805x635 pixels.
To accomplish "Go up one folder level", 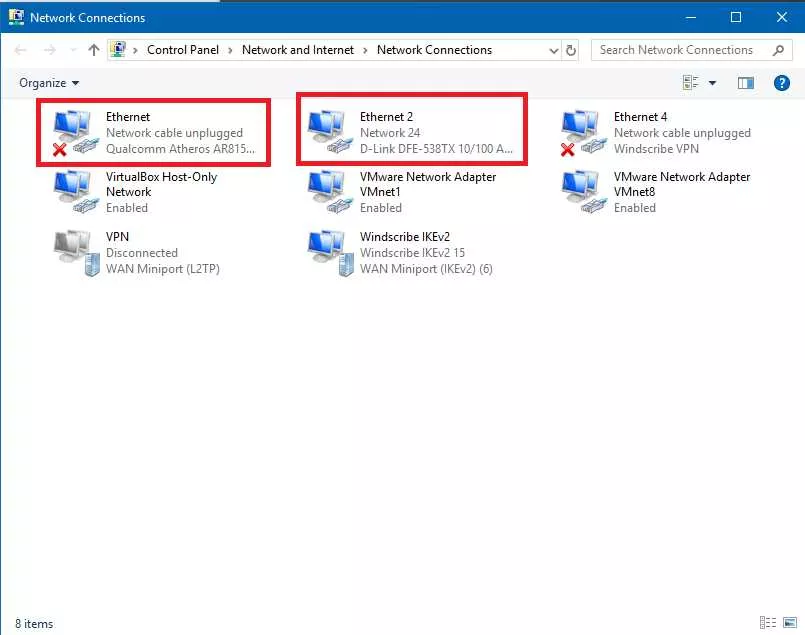I will click(93, 50).
